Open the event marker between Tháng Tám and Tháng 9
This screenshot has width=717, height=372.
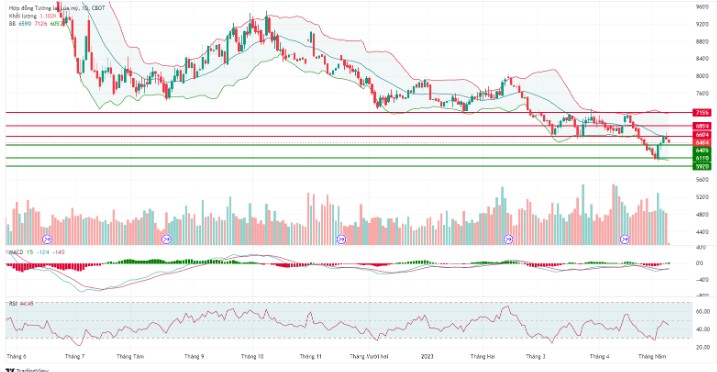pyautogui.click(x=167, y=239)
